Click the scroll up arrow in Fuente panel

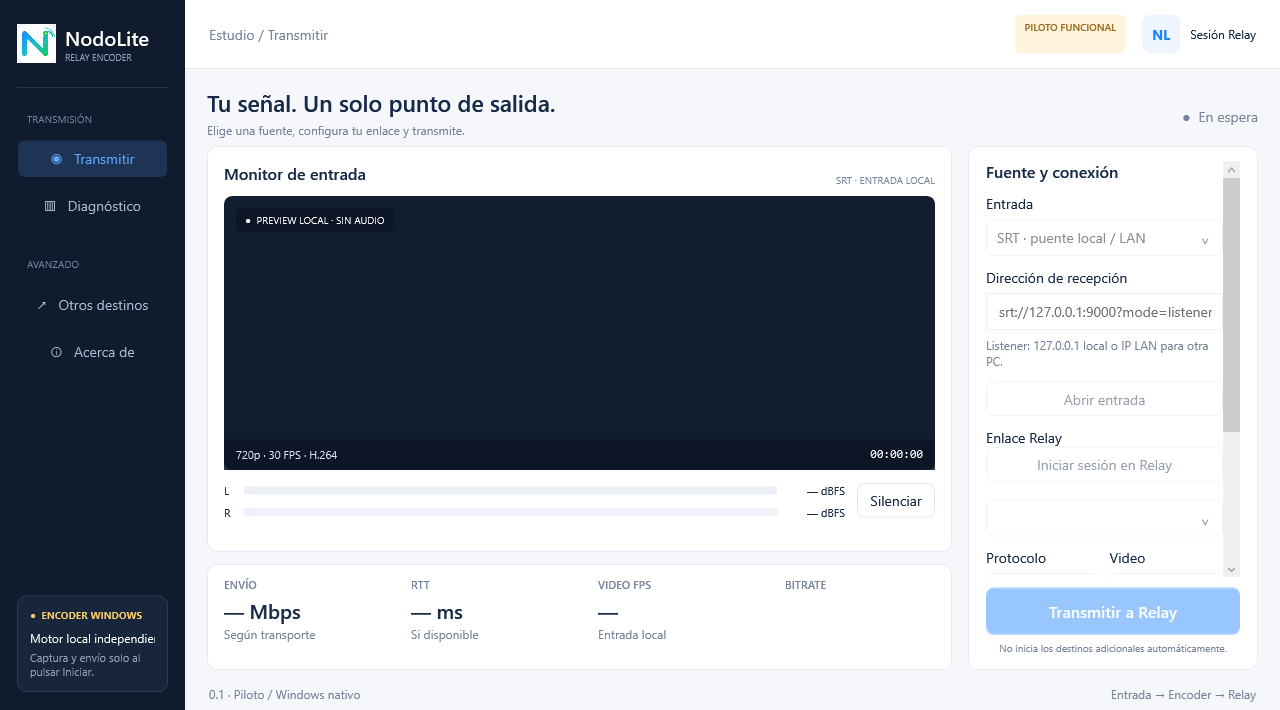[1231, 170]
